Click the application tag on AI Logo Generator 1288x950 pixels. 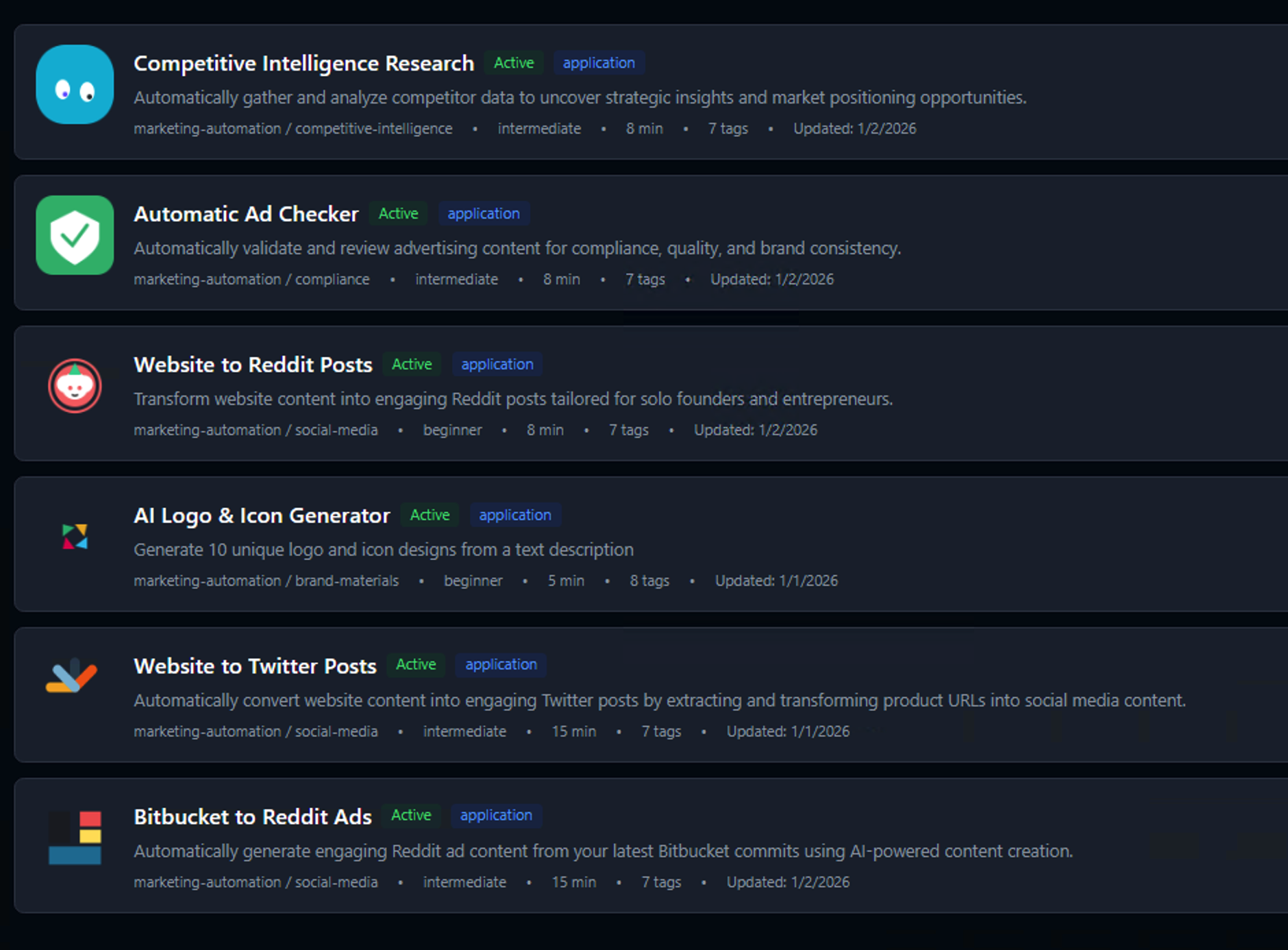tap(515, 515)
